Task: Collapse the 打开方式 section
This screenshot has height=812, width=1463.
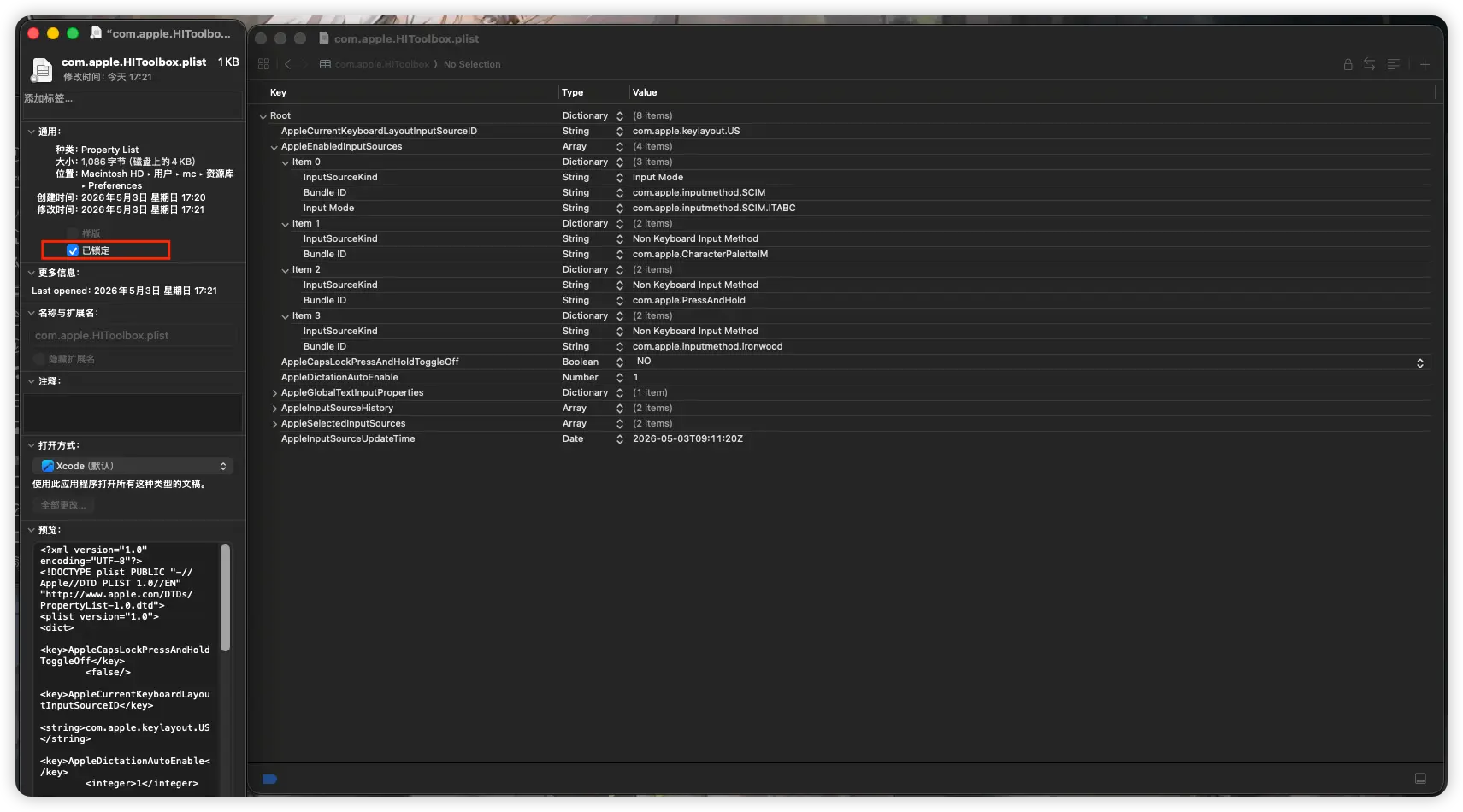Action: 32,445
